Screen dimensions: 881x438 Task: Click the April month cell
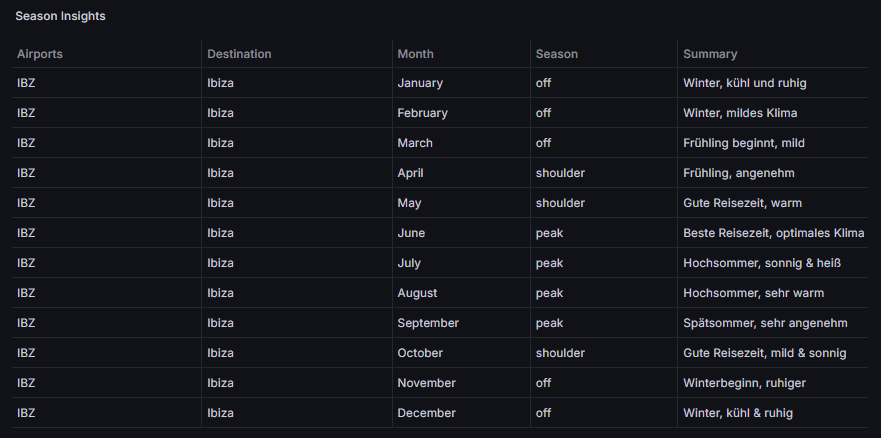411,173
